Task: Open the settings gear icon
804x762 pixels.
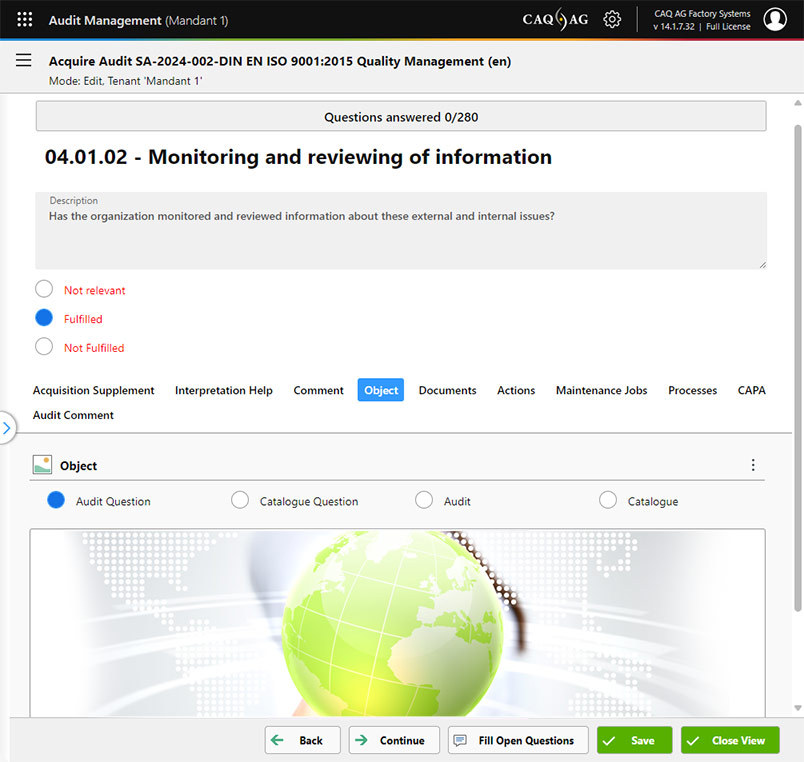Action: coord(612,20)
